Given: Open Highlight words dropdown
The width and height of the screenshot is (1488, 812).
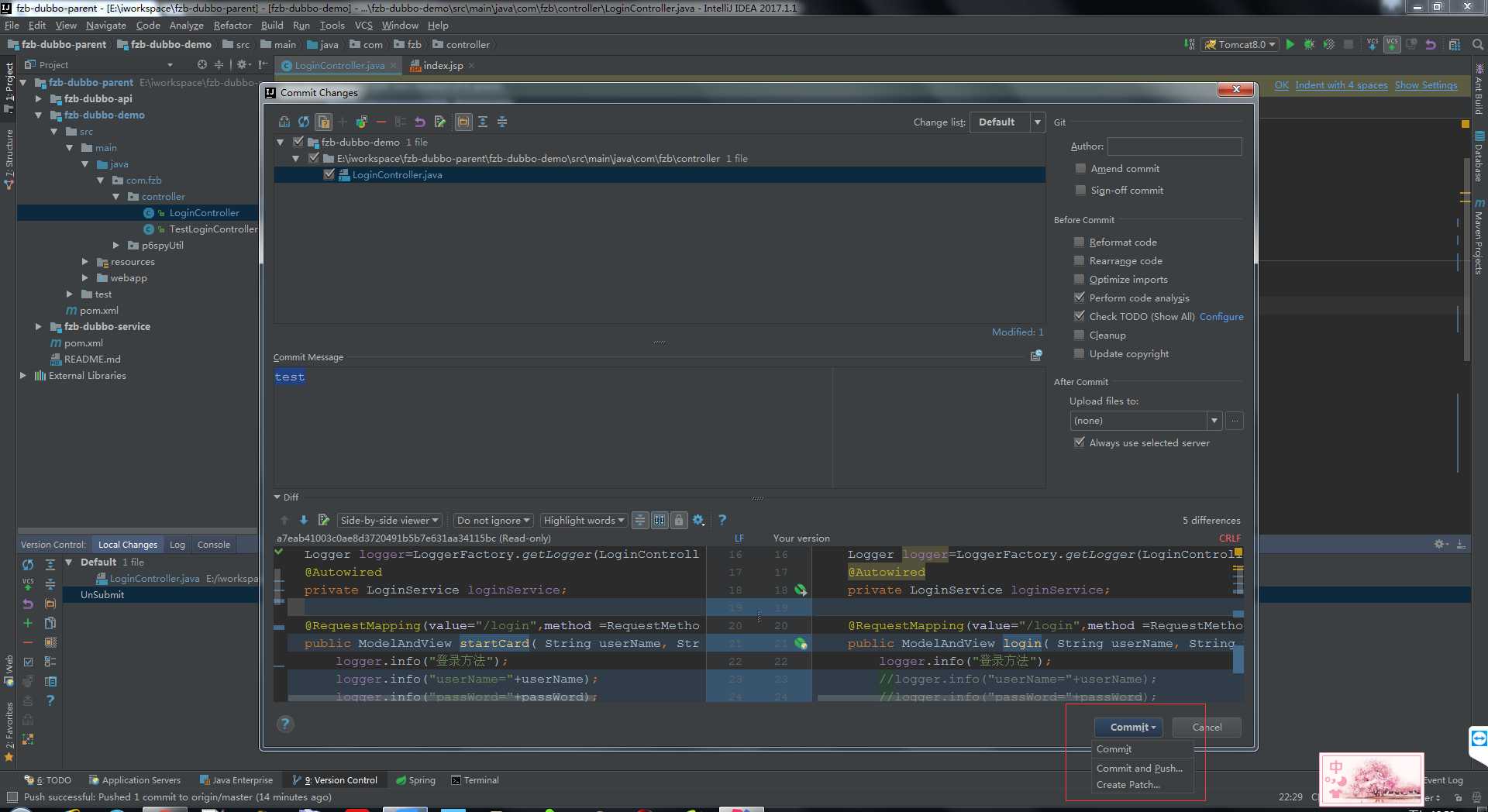Looking at the screenshot, I should click(x=584, y=520).
